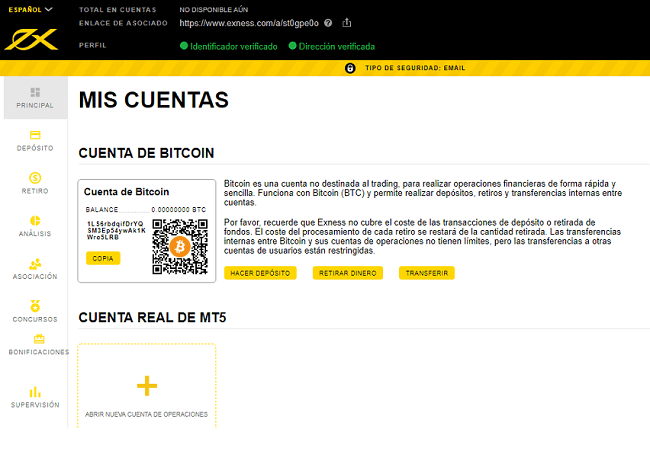Click the Bitcoin QR code

180,247
